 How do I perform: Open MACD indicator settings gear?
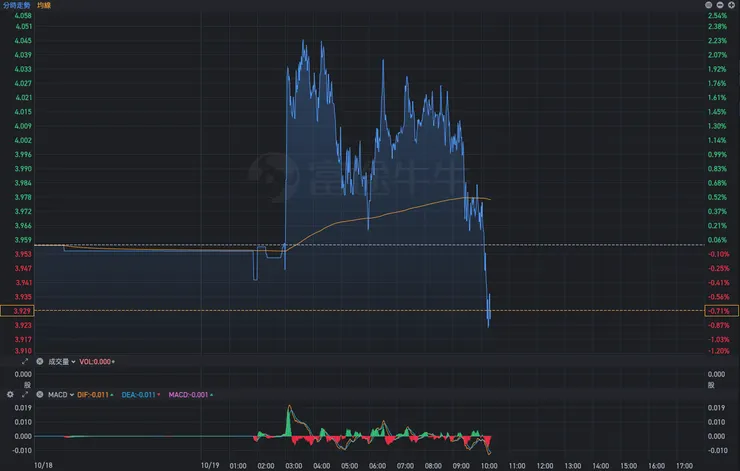point(10,395)
